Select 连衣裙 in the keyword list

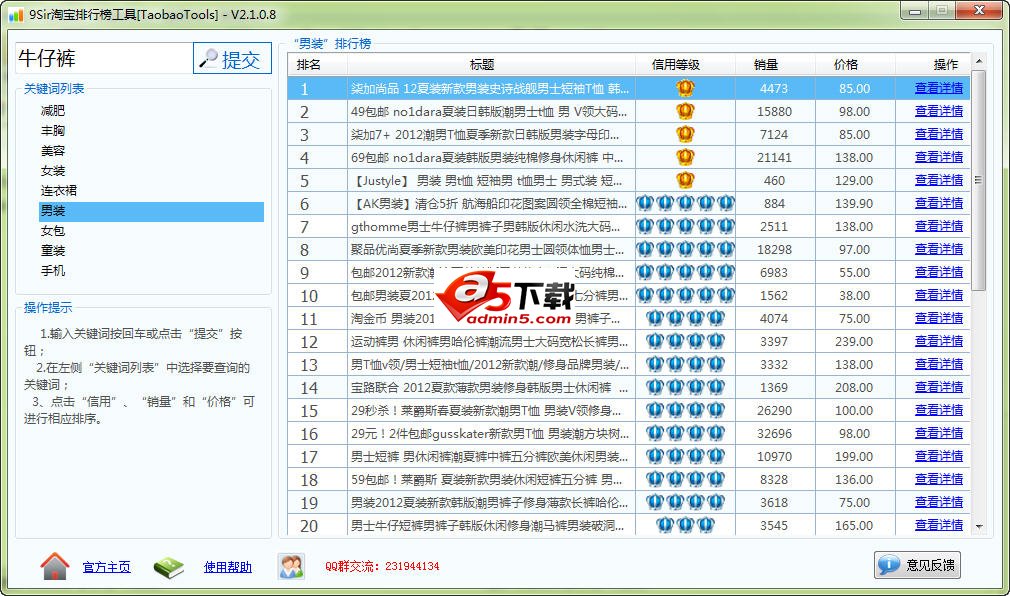pyautogui.click(x=59, y=191)
